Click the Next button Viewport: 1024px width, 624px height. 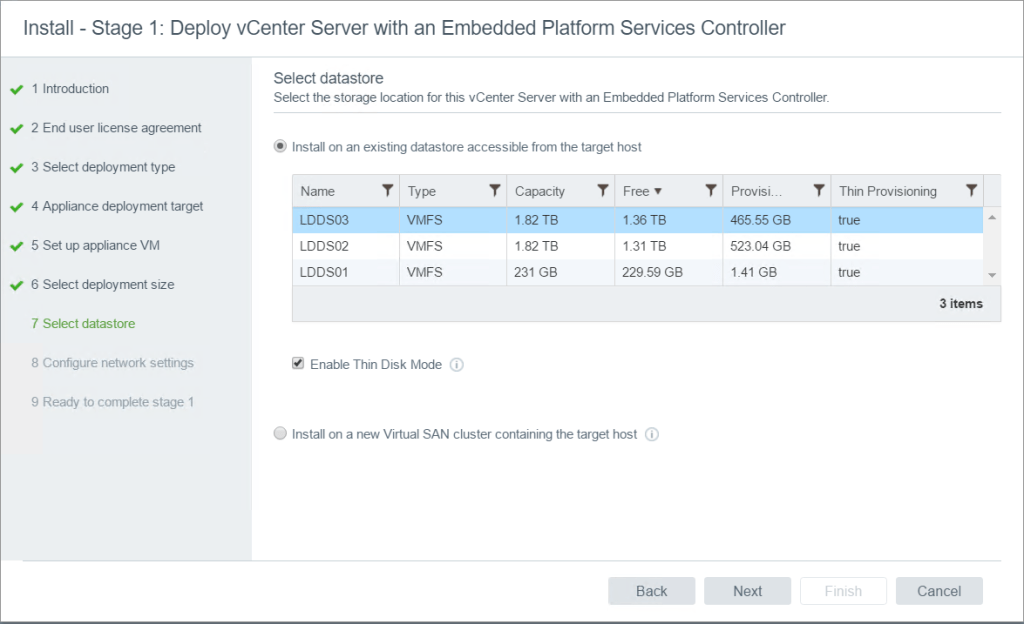(747, 591)
